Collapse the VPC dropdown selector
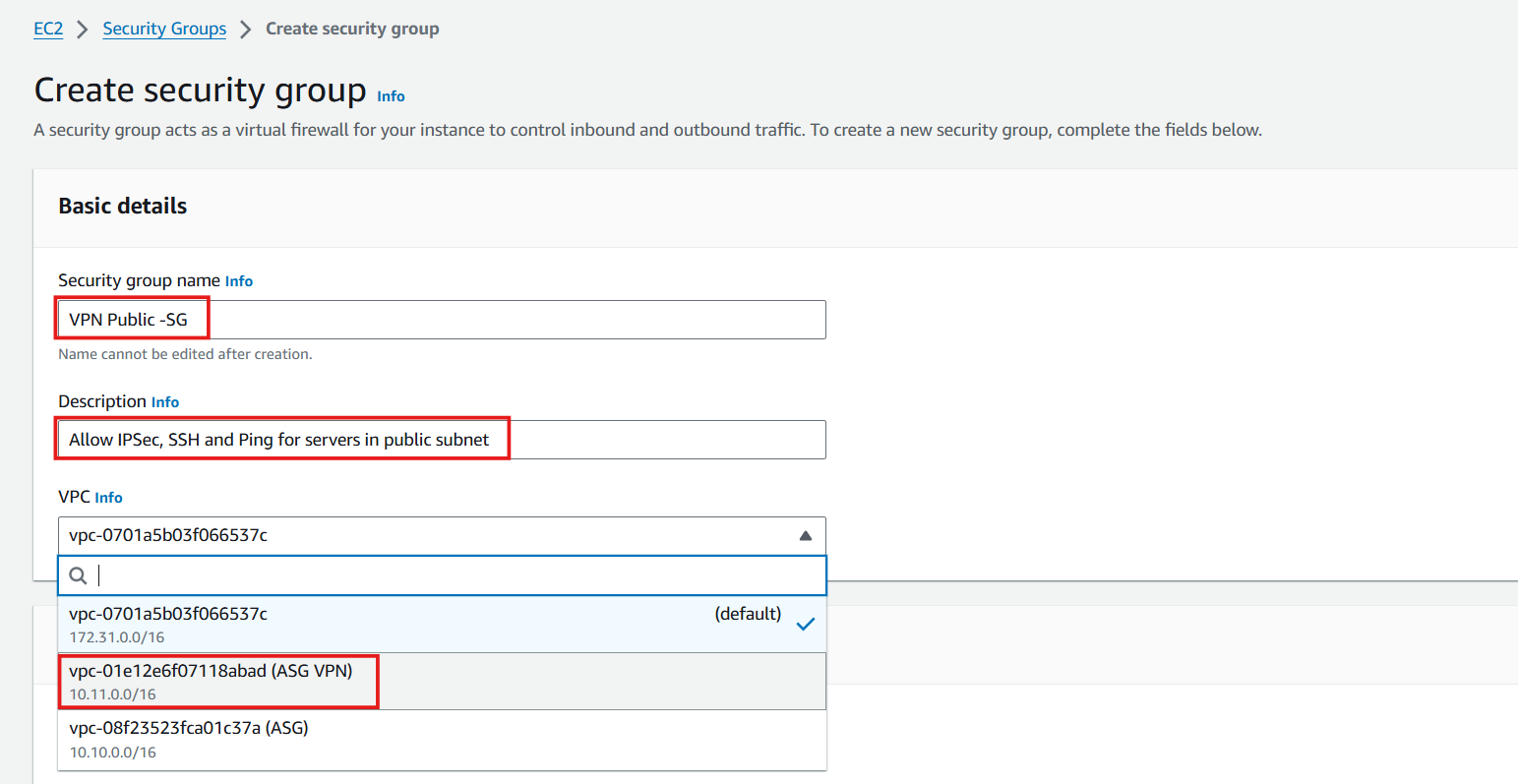Viewport: 1518px width, 784px height. [442, 536]
